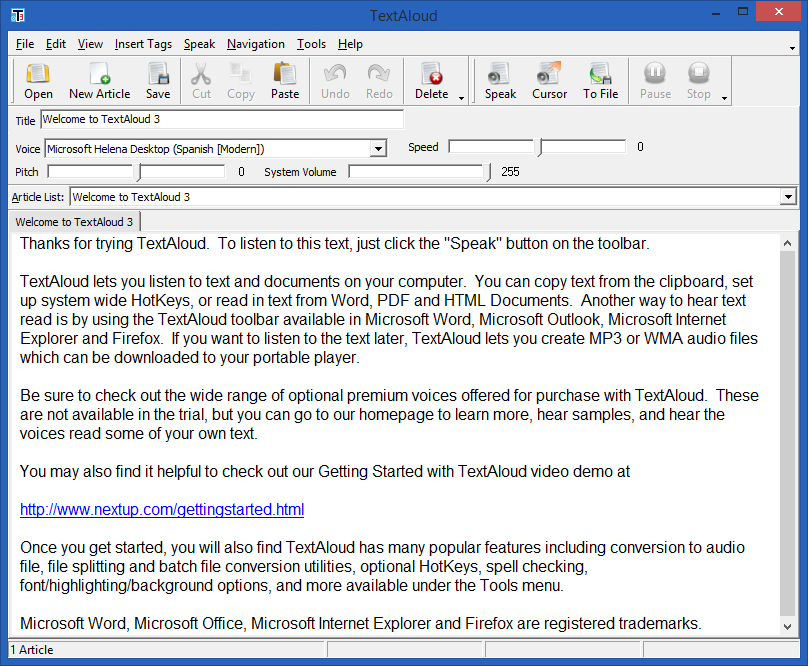
Task: Open the Delete button dropdown arrow
Action: tap(462, 98)
